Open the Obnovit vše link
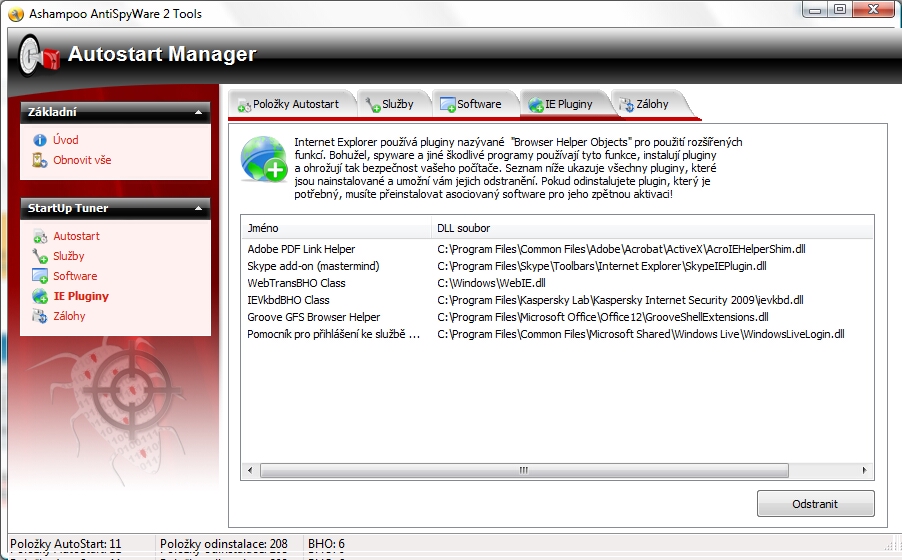The width and height of the screenshot is (902, 560). tap(82, 160)
